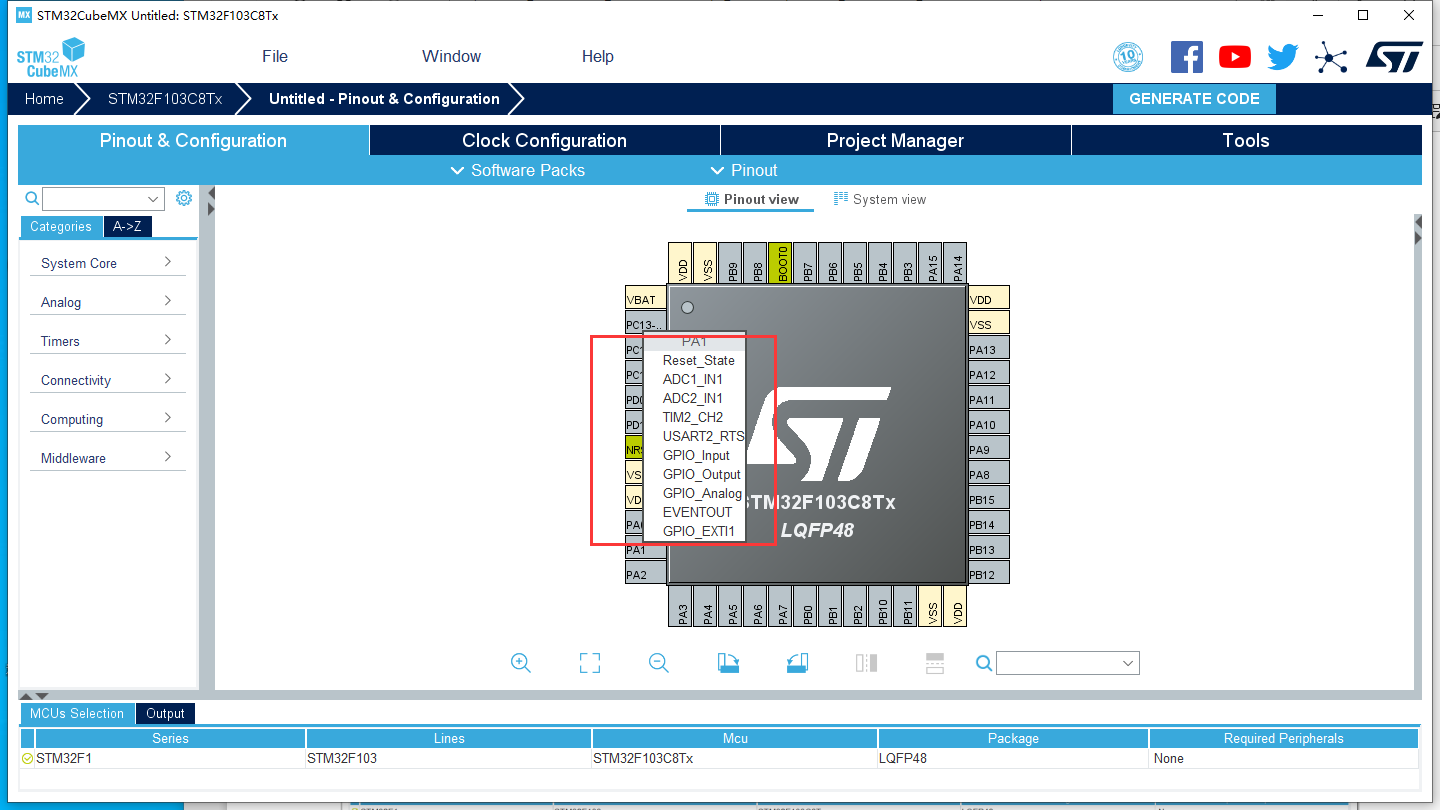Expand the System Core category

click(x=107, y=262)
